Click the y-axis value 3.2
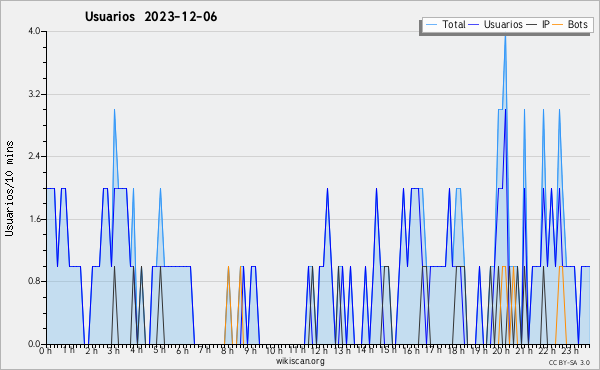 click(34, 94)
